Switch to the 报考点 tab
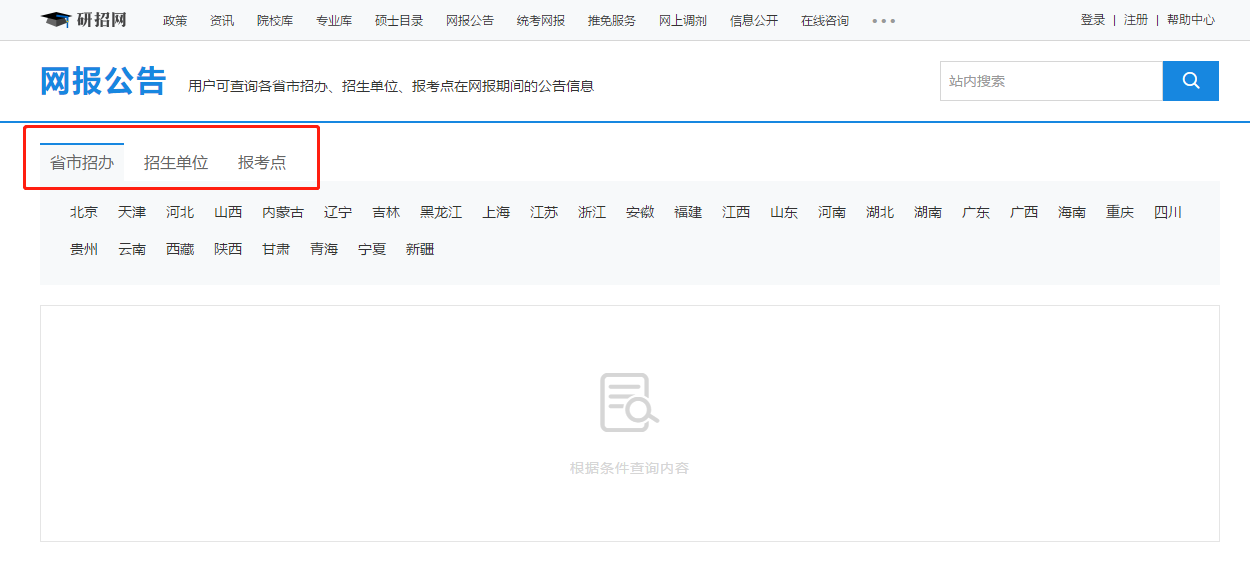 tap(262, 163)
